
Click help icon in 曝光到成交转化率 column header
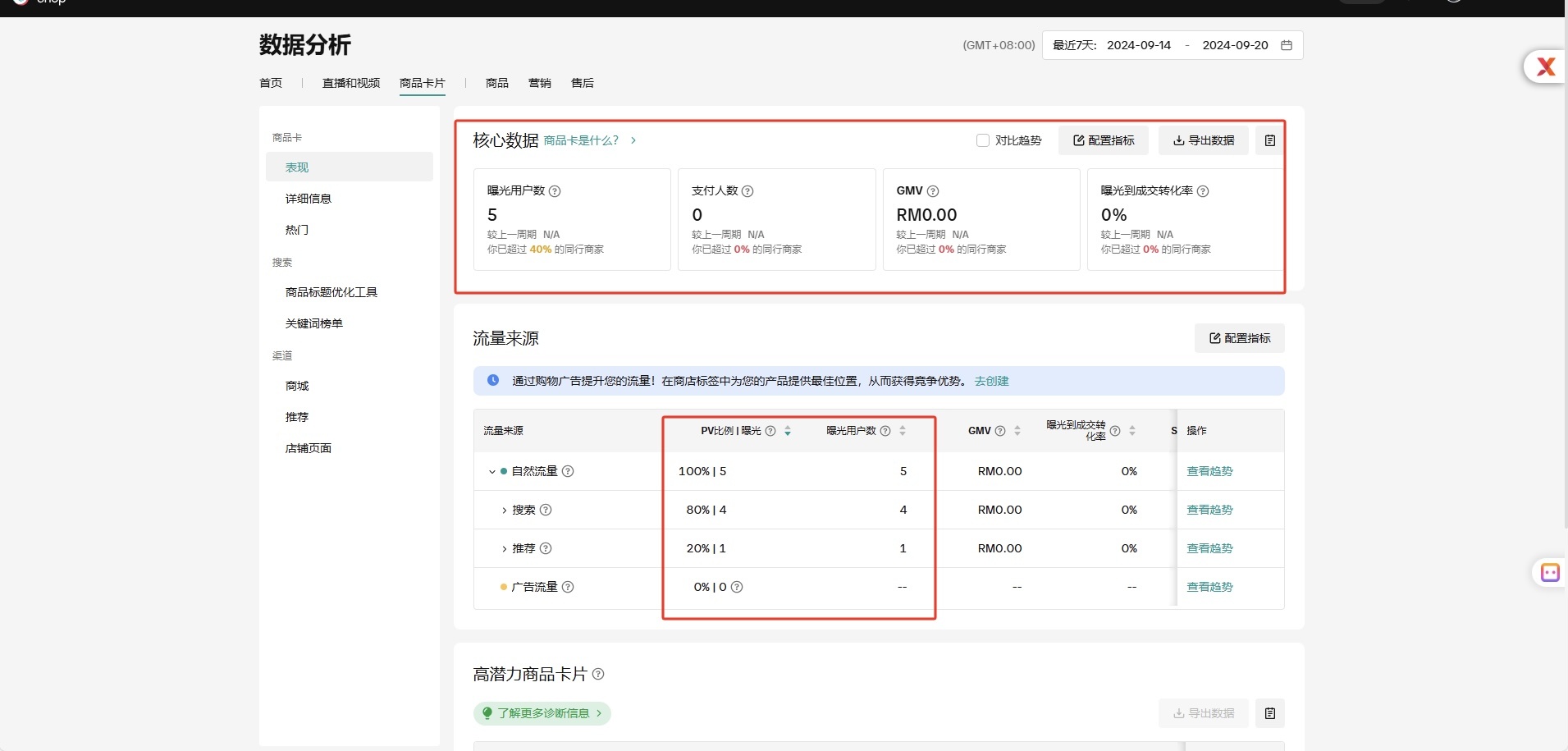click(1115, 431)
